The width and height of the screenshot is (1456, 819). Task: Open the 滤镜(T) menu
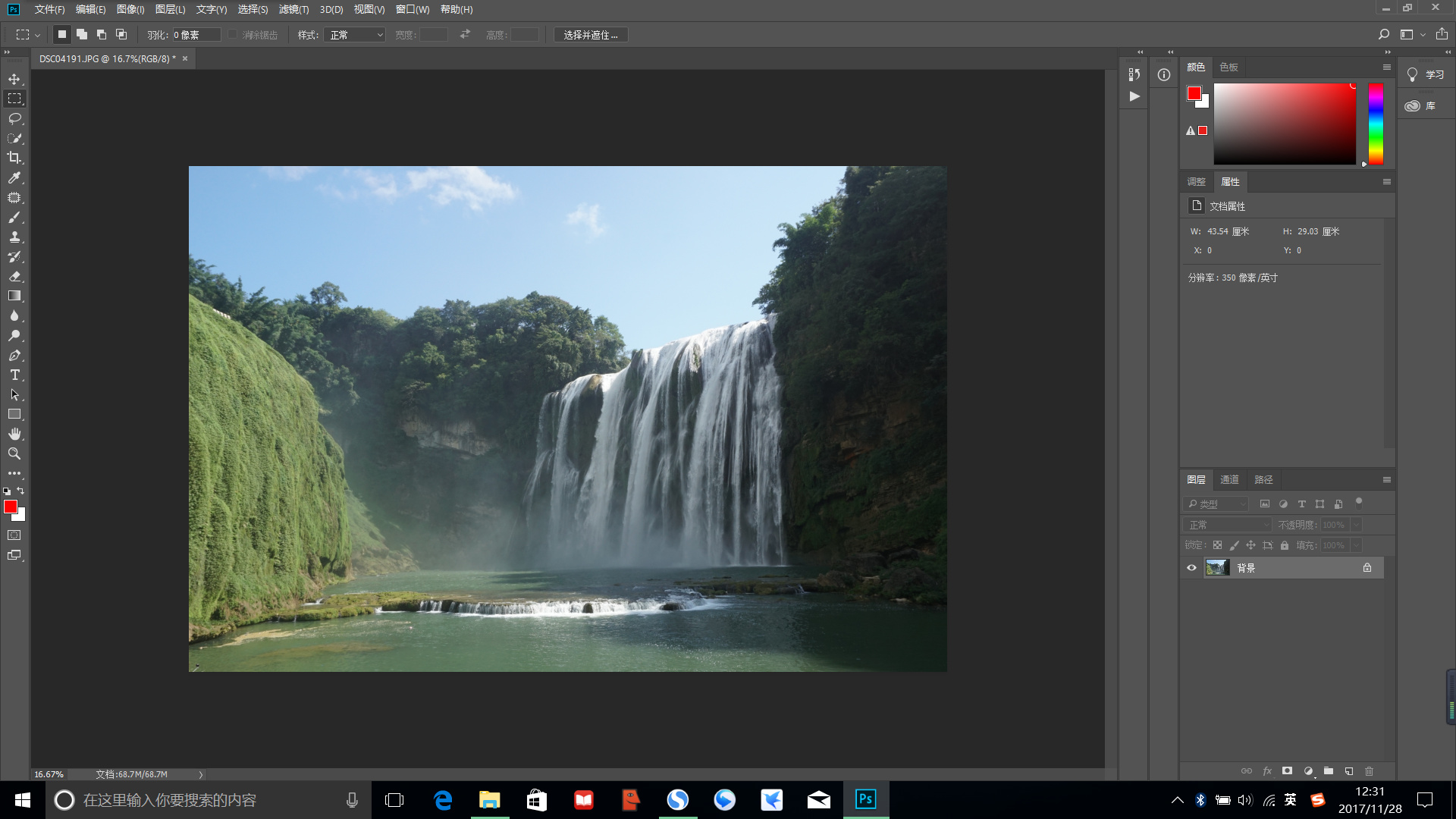(x=293, y=9)
